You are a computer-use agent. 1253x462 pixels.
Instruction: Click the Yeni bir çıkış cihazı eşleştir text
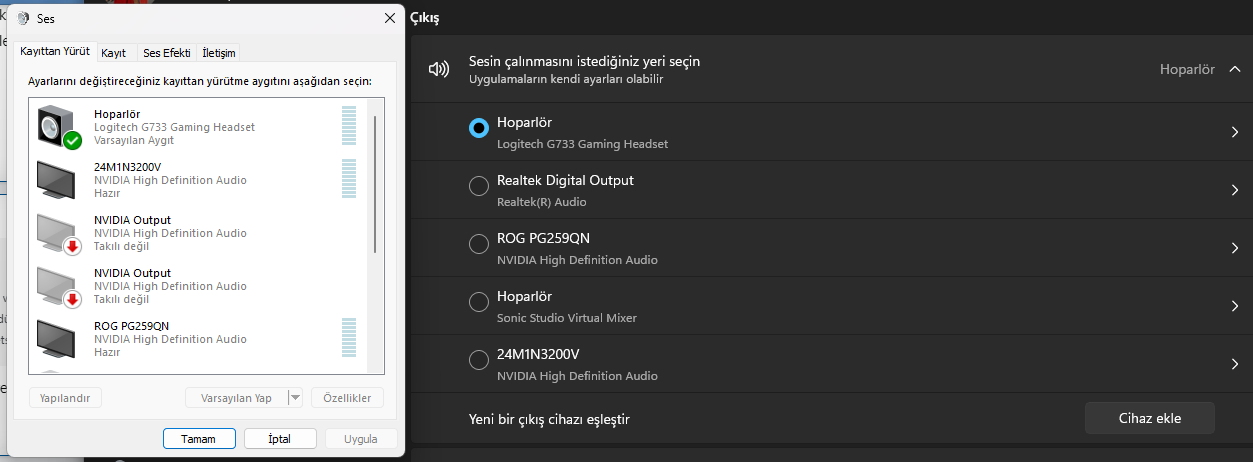[549, 419]
